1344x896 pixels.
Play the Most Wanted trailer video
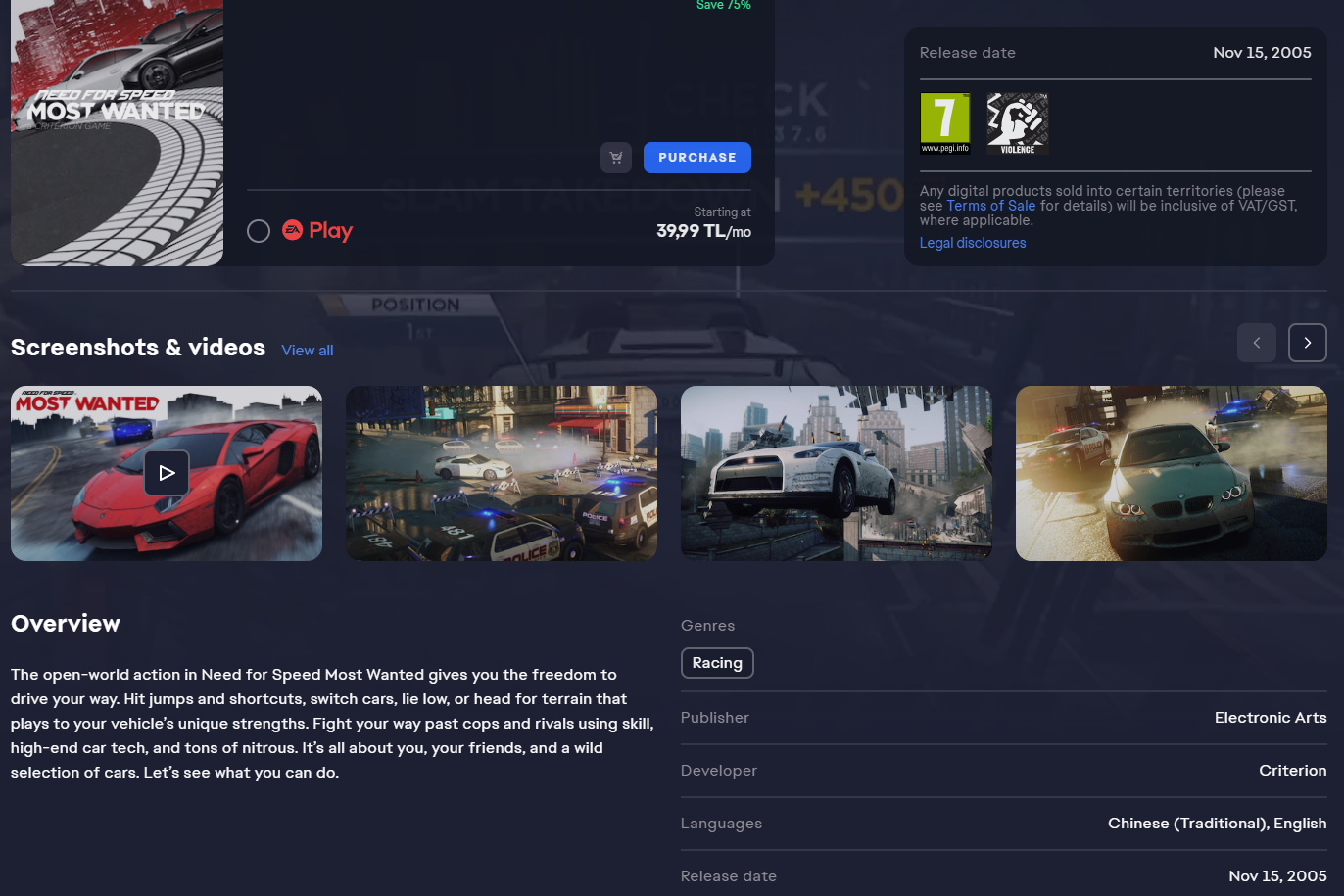coord(167,473)
